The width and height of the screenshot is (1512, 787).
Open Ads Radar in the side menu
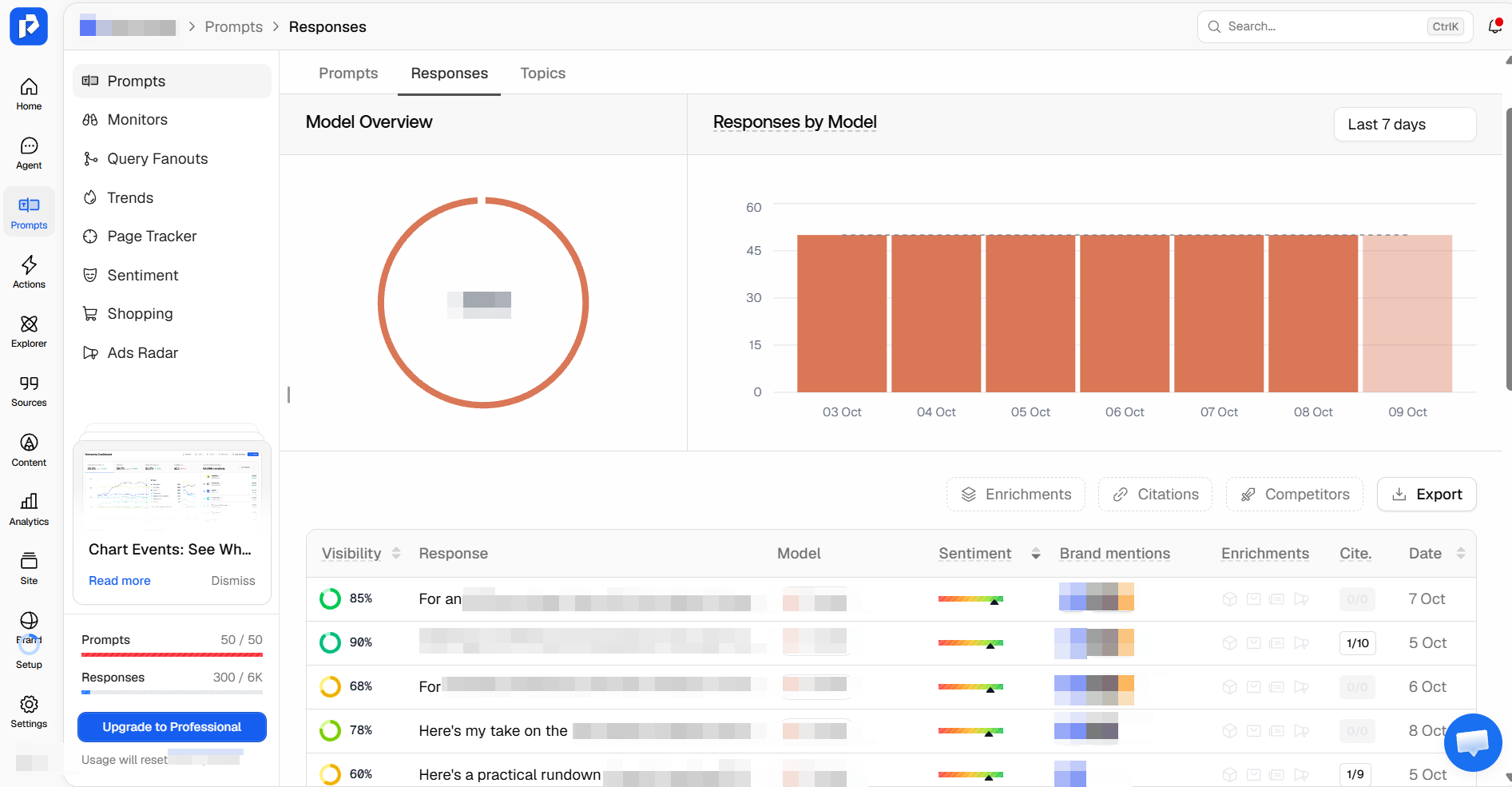pyautogui.click(x=172, y=352)
